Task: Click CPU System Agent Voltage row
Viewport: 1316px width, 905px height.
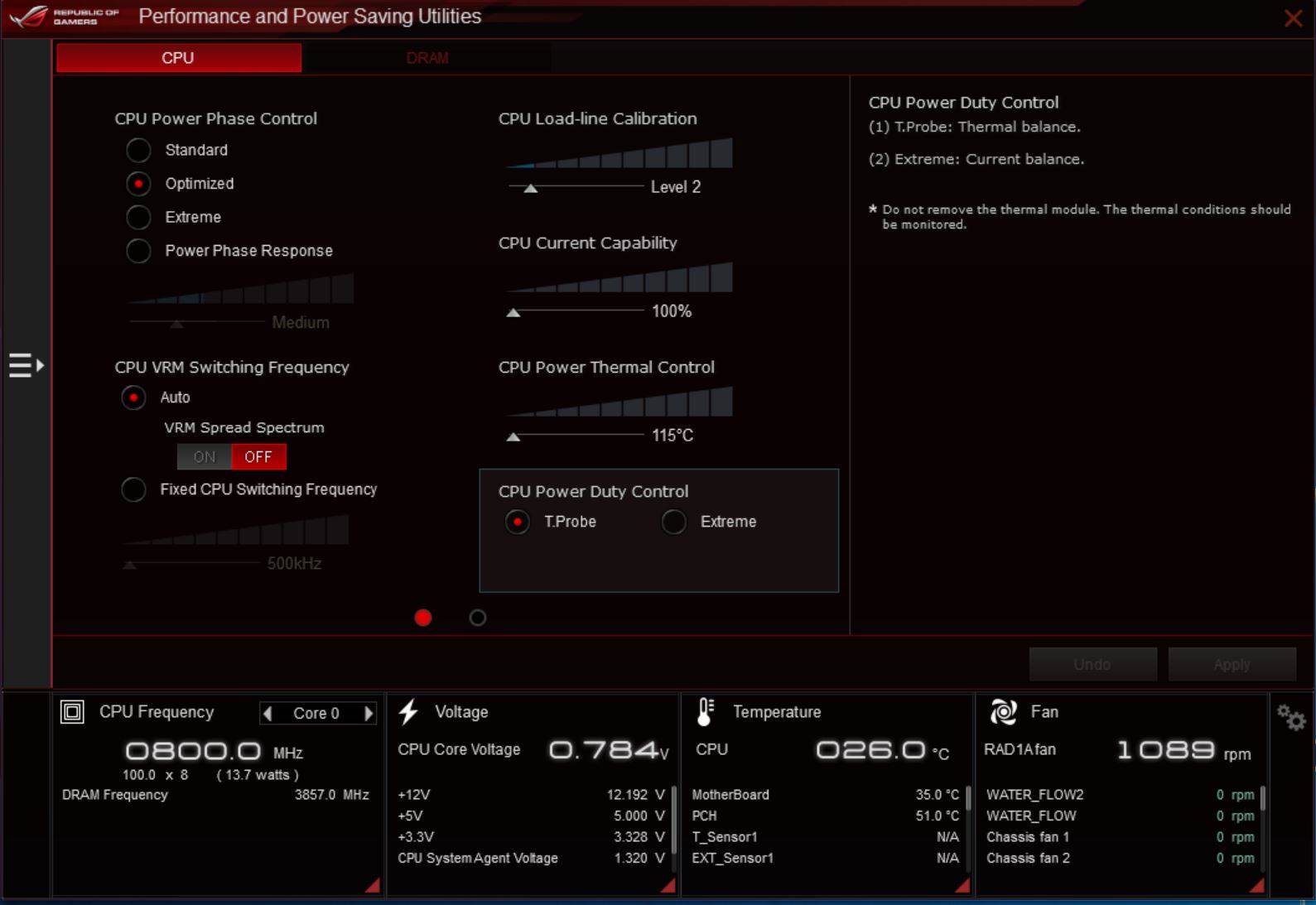Action: [x=531, y=858]
